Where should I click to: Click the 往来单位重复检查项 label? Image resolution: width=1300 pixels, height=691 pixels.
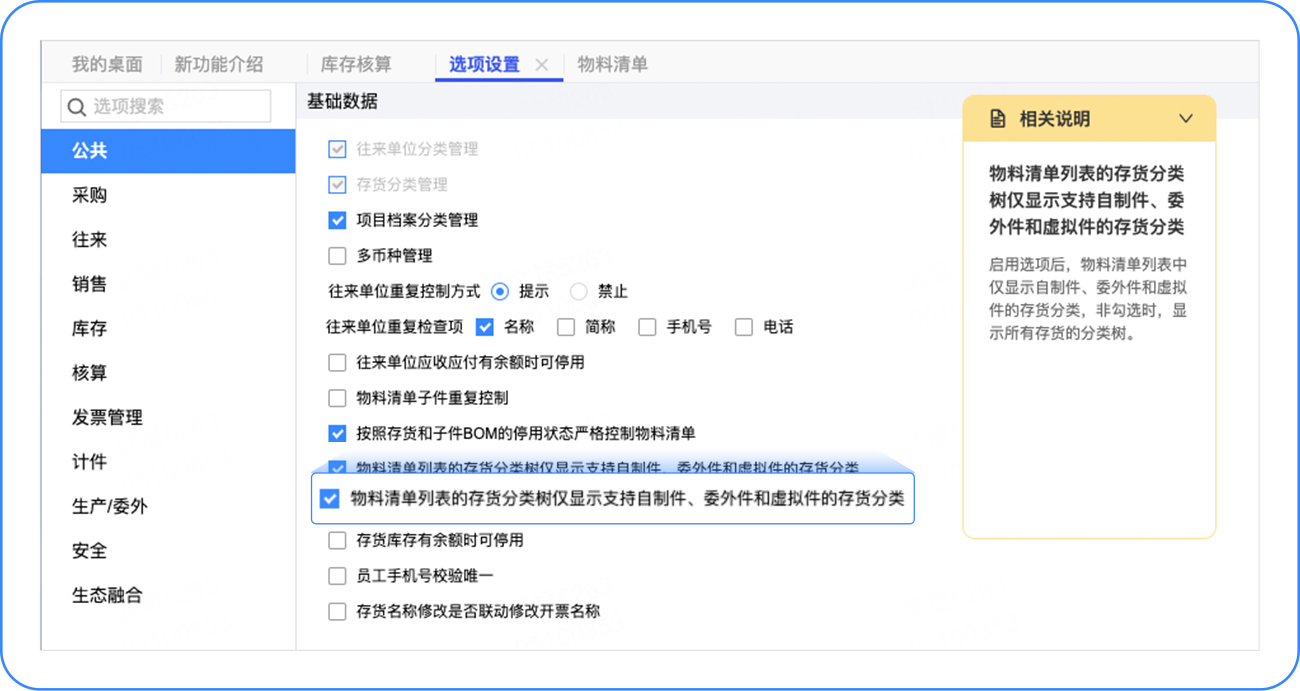pyautogui.click(x=395, y=327)
